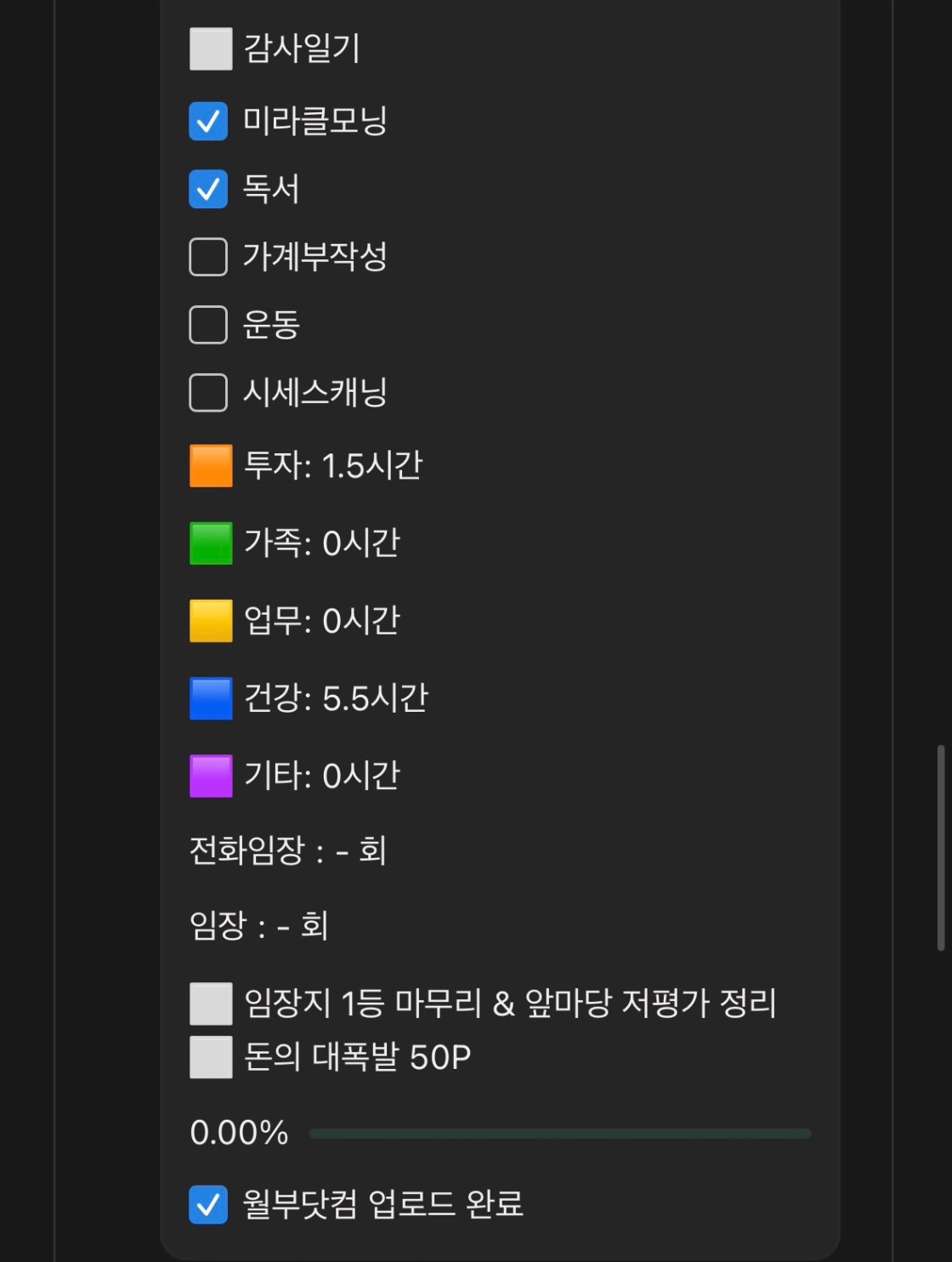This screenshot has height=1262, width=952.
Task: Check the 감사일기 white square box
Action: pos(210,48)
